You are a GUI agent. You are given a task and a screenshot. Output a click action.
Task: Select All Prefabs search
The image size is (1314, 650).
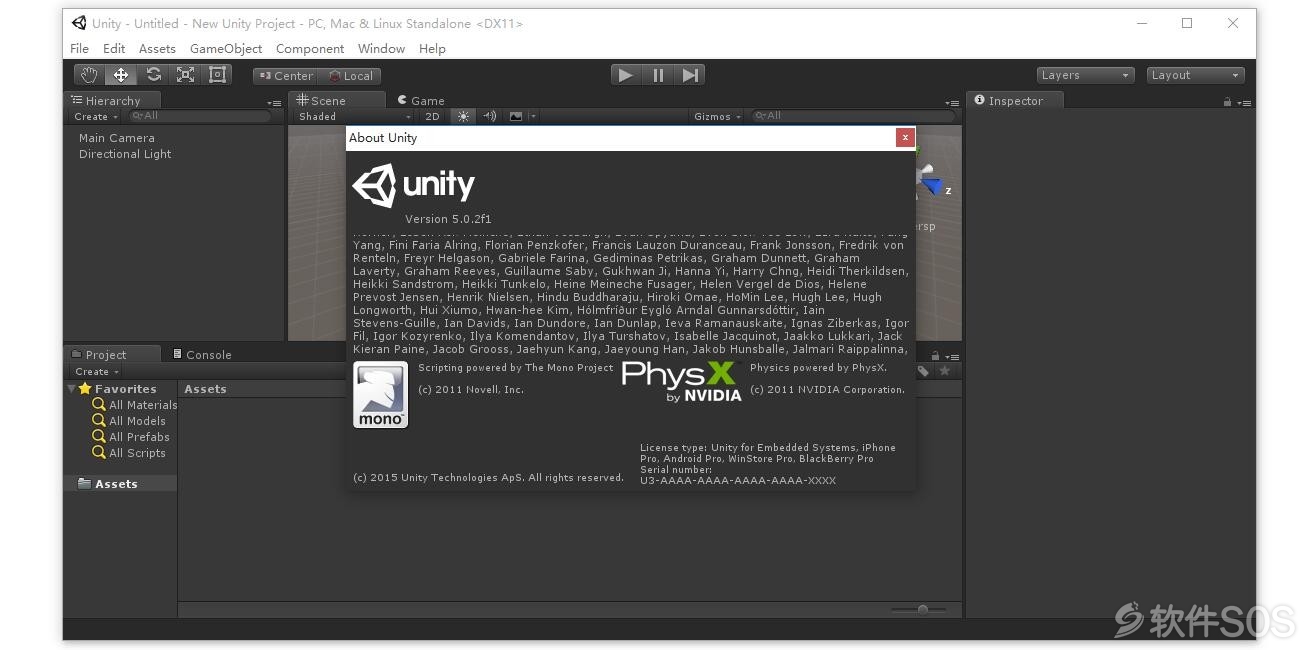[131, 437]
